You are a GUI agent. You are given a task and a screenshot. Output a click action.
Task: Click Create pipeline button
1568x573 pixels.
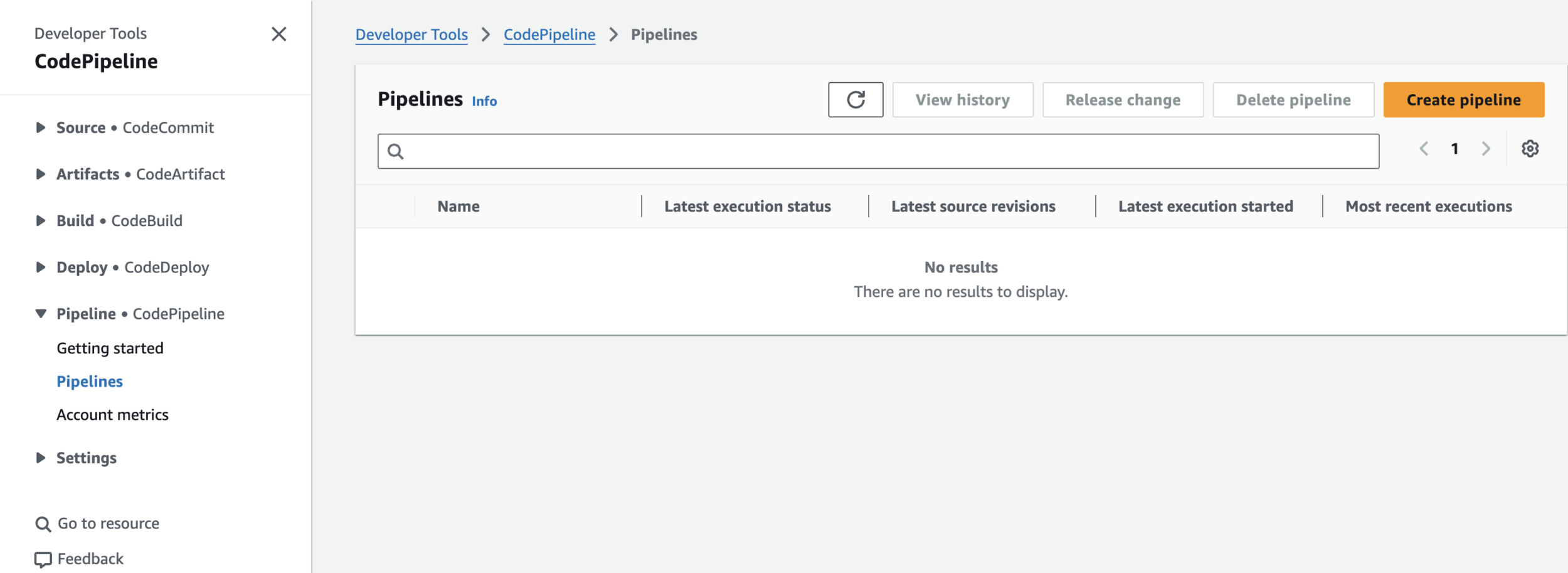pos(1464,100)
